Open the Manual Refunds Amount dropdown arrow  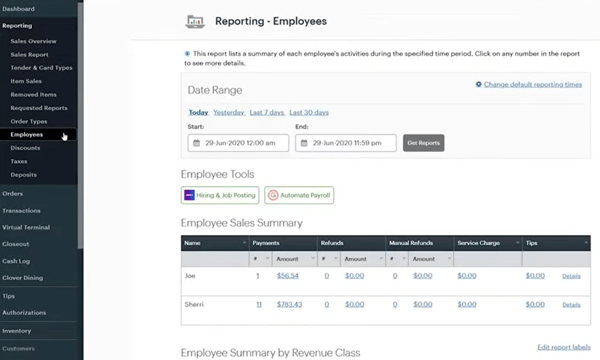[449, 259]
